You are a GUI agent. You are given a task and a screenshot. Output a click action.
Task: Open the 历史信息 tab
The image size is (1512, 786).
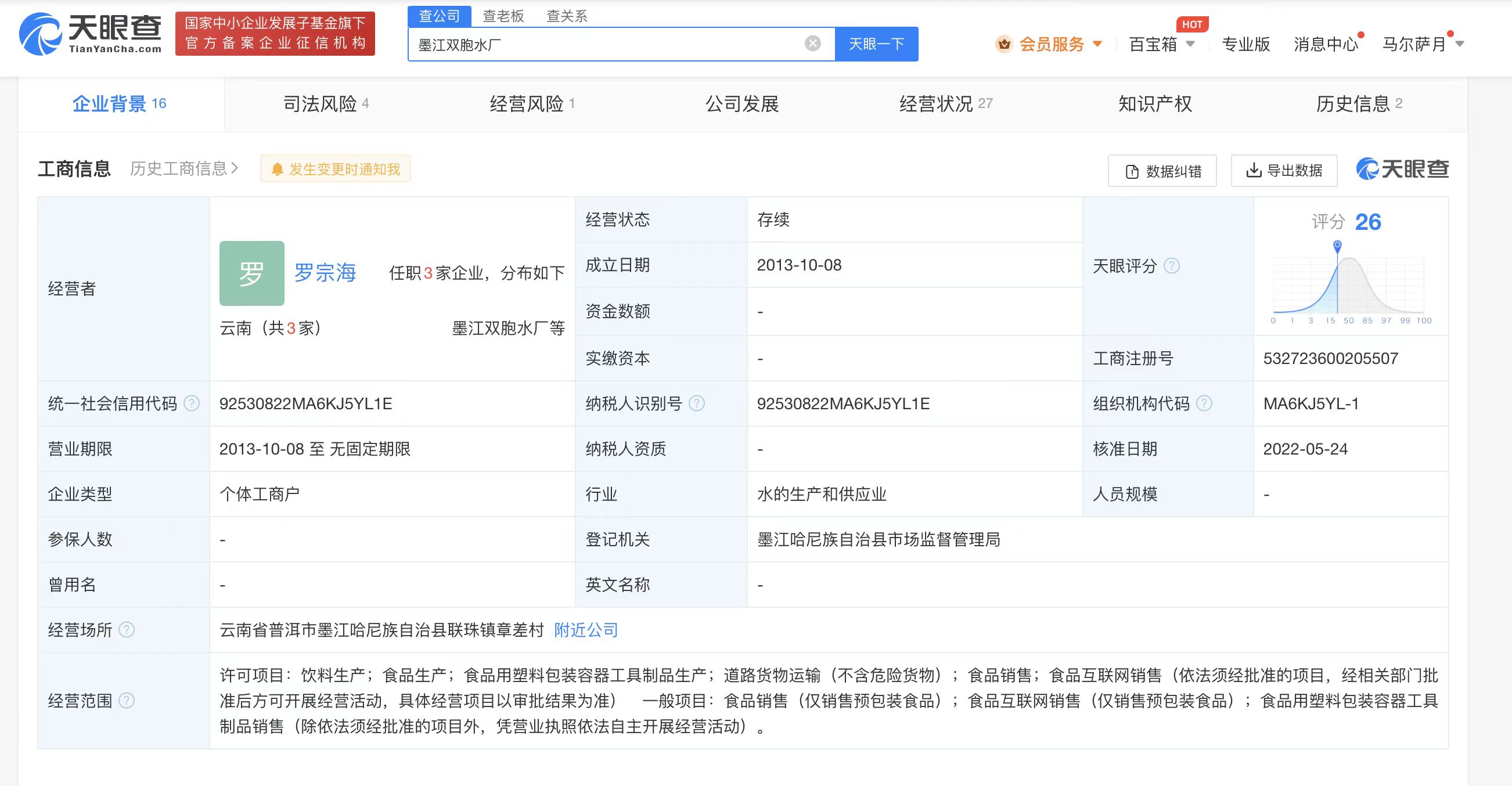point(1359,104)
